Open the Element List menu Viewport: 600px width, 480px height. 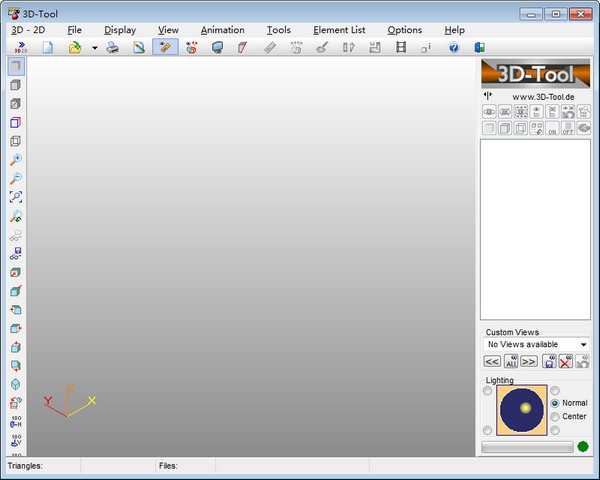(339, 30)
